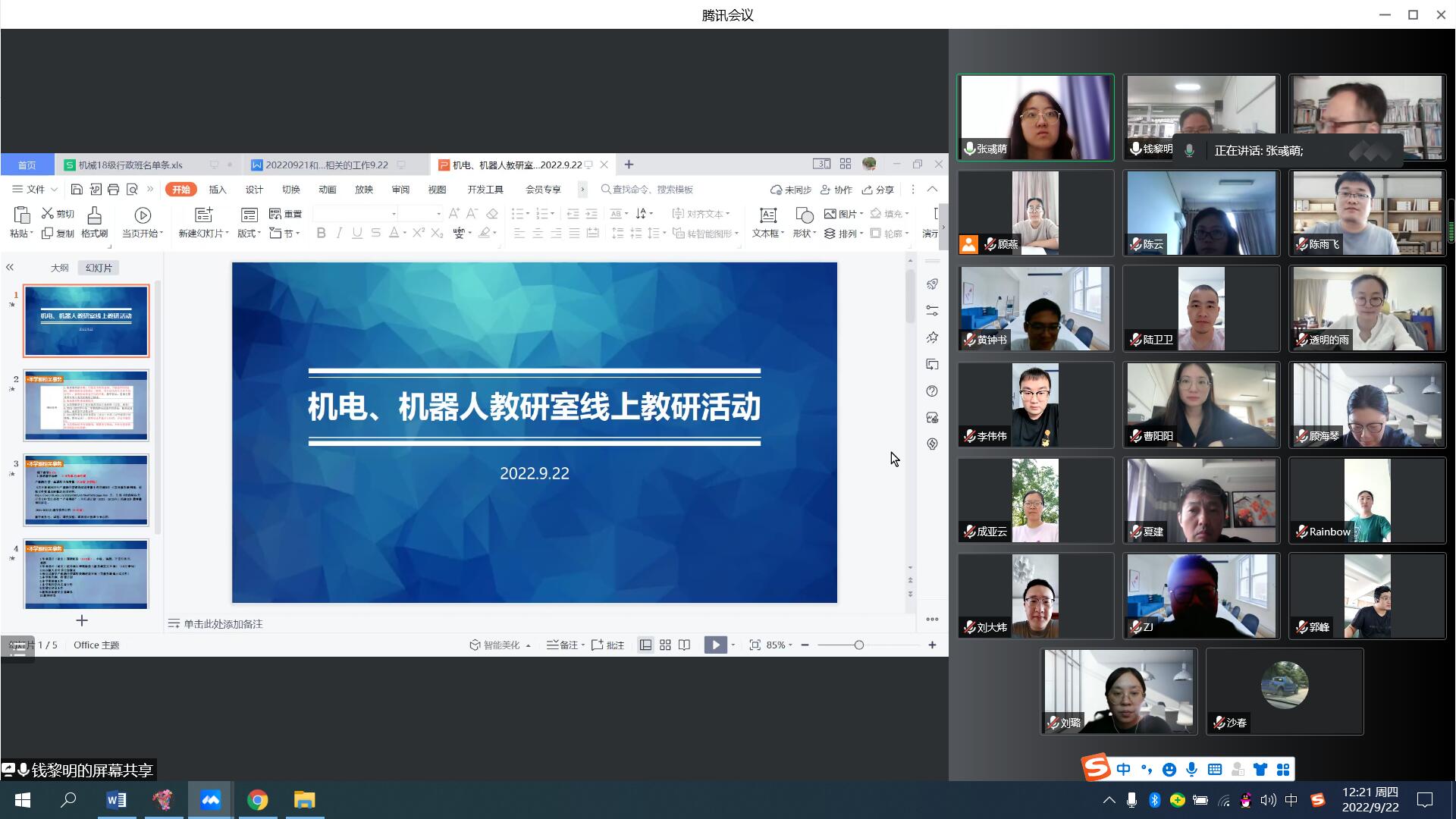Viewport: 1456px width, 819px height.
Task: Click the help question-mark icon in sidebar
Action: [932, 391]
